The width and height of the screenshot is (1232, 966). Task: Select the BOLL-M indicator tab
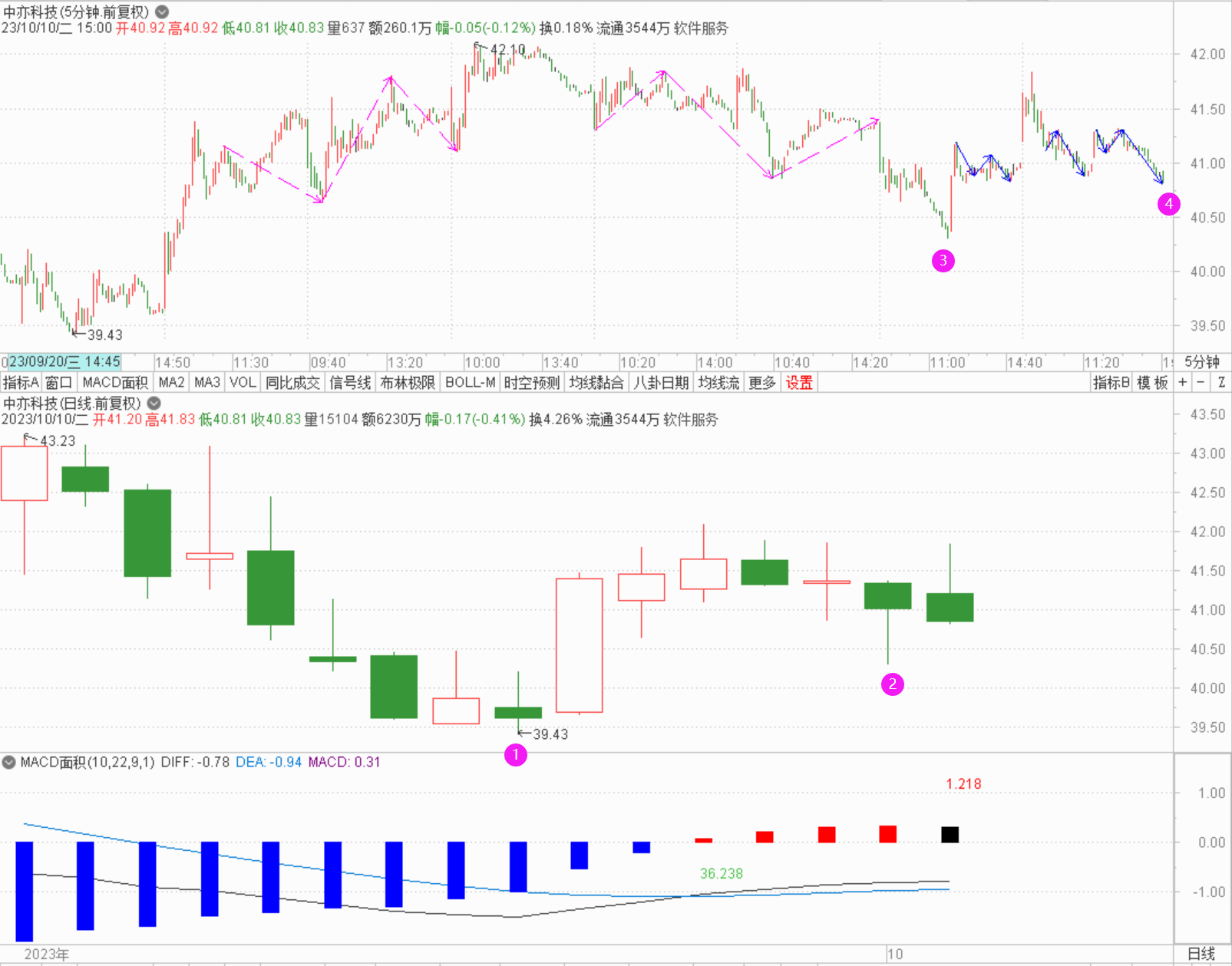point(470,382)
